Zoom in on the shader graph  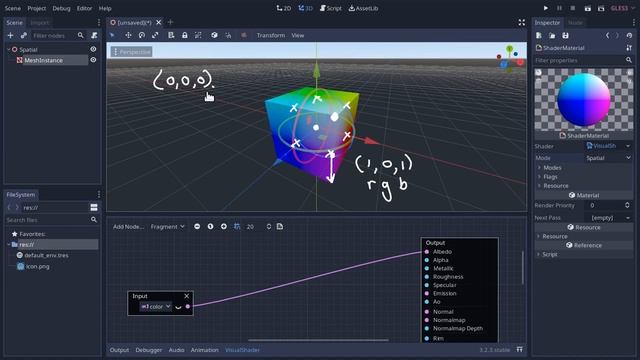tap(224, 227)
